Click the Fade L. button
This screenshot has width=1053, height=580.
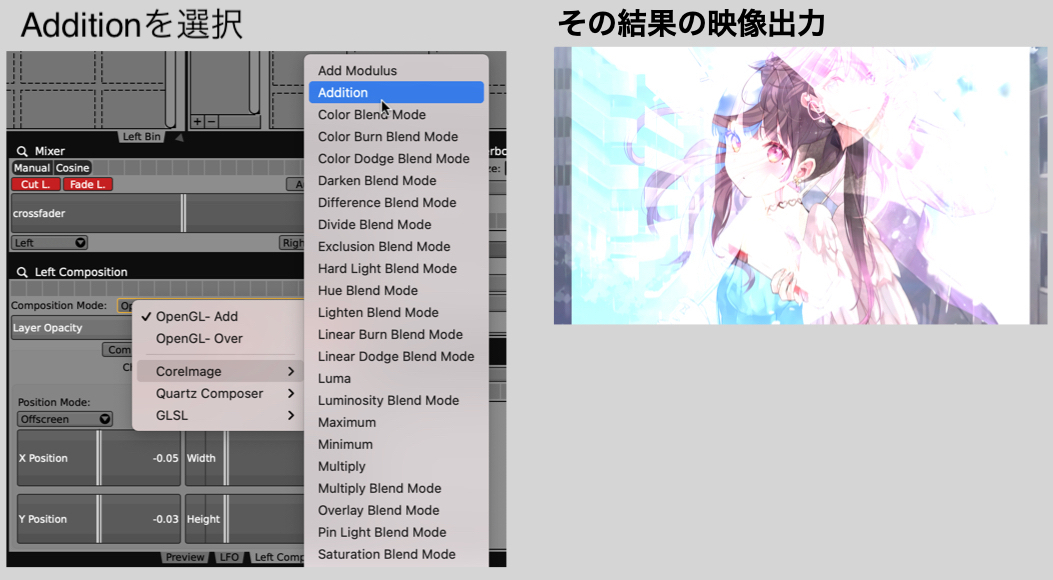tap(88, 185)
